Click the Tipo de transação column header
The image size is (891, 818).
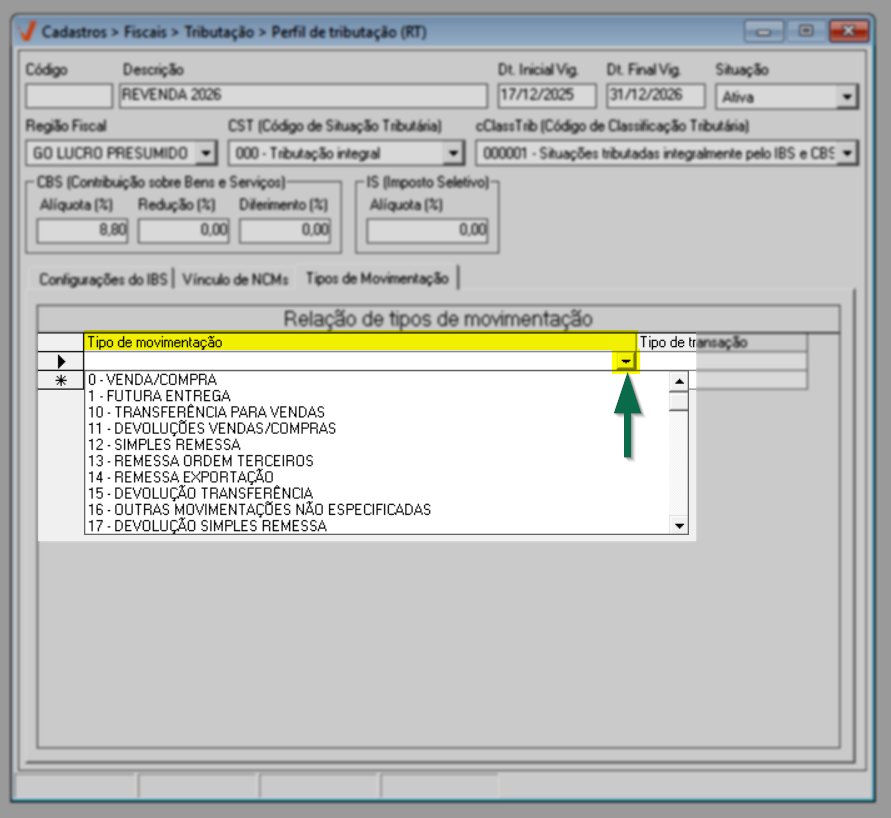(x=722, y=342)
